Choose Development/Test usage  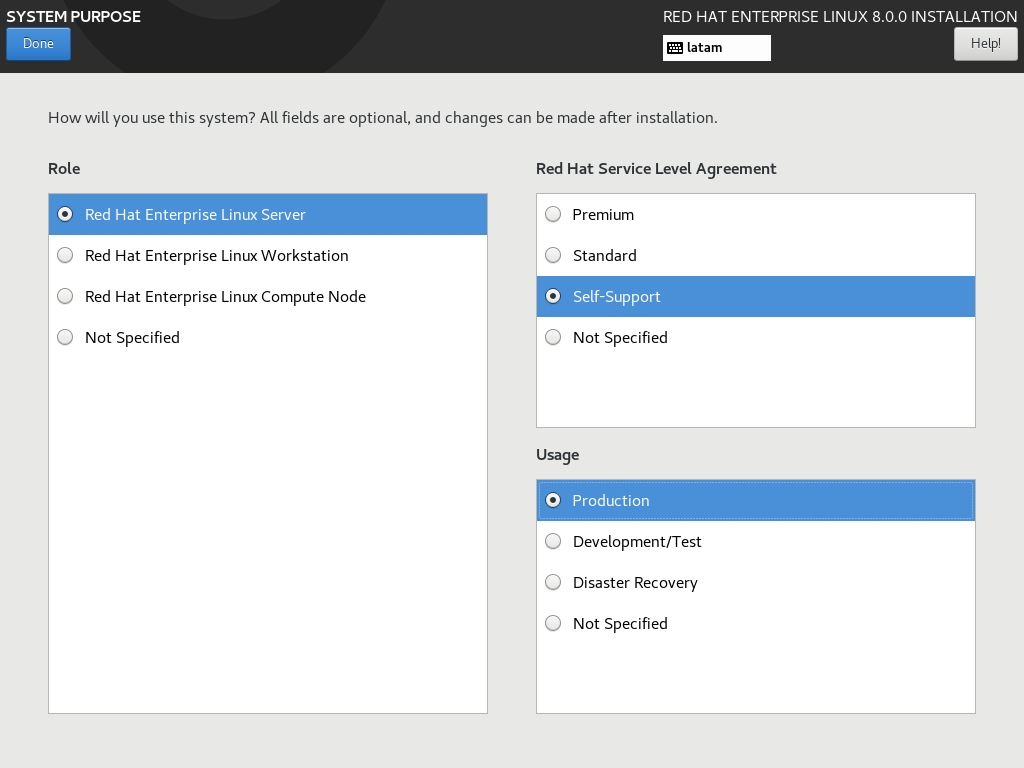click(637, 542)
